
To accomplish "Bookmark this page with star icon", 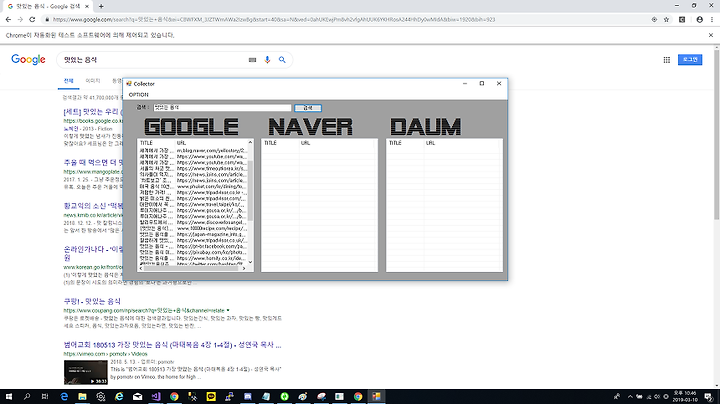I will click(x=666, y=20).
